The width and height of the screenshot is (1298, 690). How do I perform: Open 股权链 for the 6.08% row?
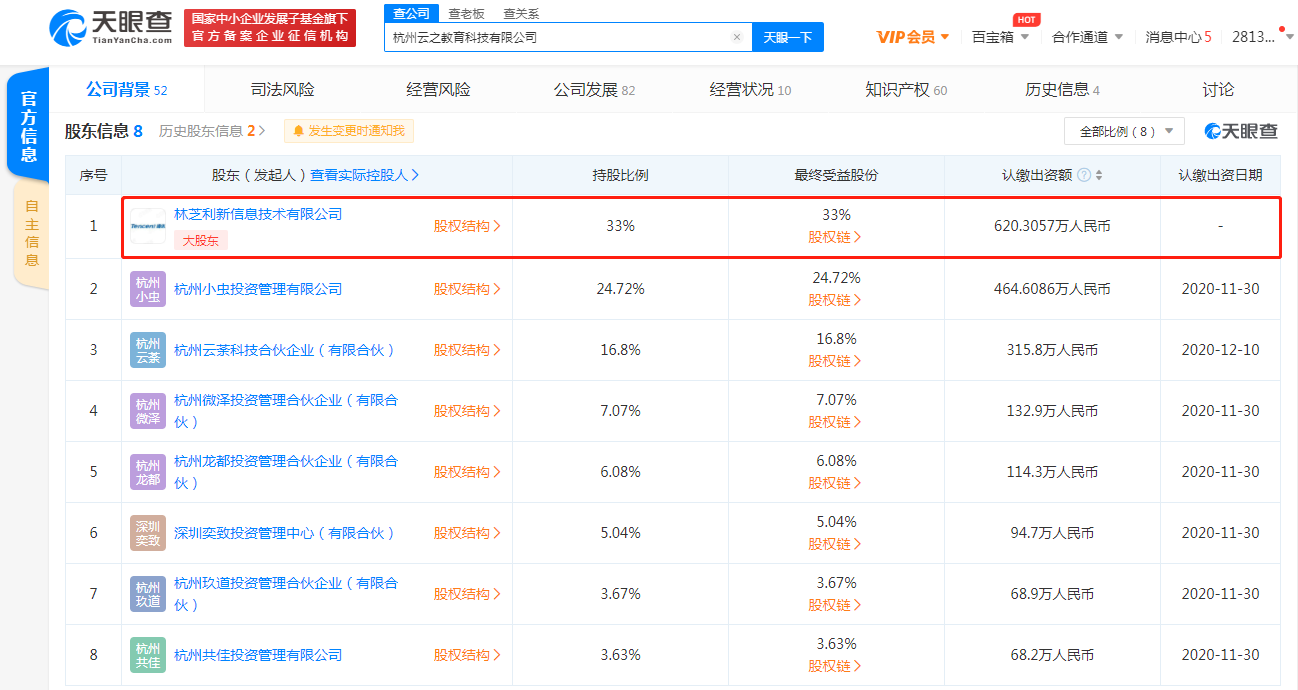pos(835,483)
